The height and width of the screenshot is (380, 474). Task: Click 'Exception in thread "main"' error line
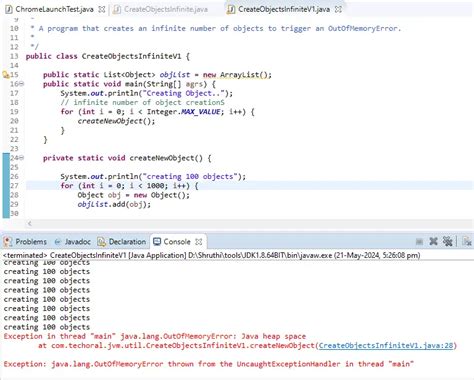pyautogui.click(x=155, y=336)
